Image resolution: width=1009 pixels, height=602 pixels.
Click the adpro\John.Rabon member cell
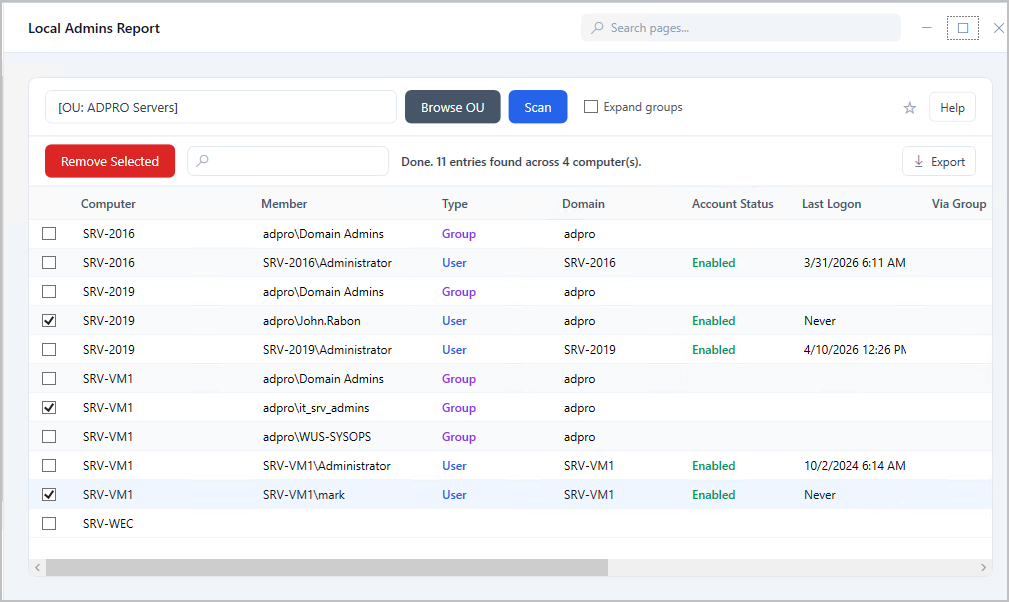point(311,320)
